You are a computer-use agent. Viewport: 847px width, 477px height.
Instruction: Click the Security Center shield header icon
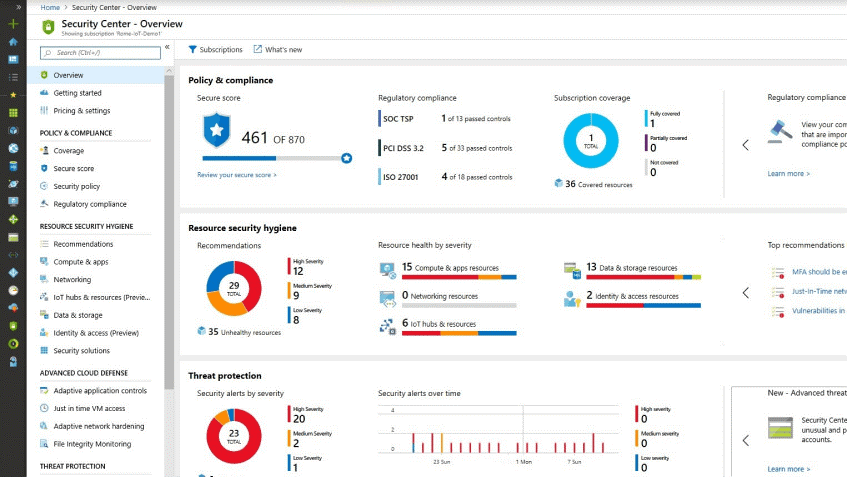(x=49, y=26)
